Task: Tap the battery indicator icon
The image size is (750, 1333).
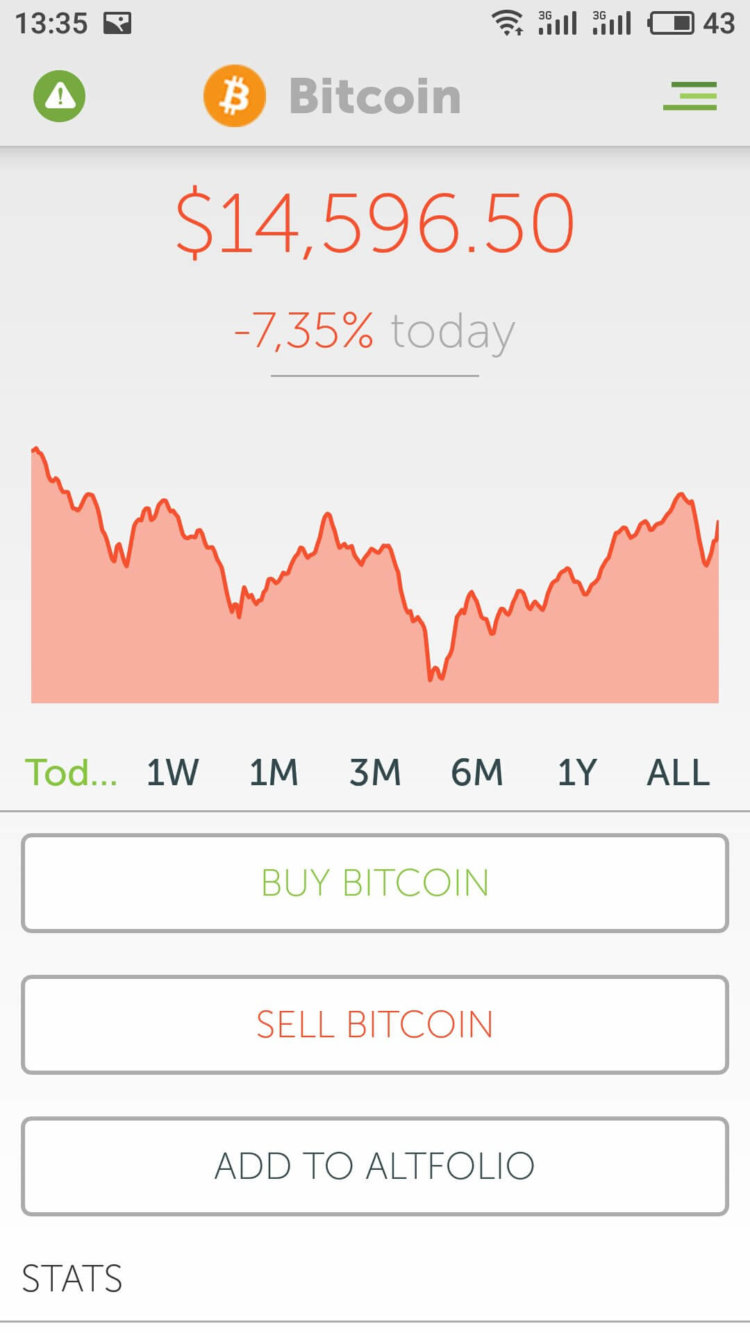Action: pyautogui.click(x=671, y=23)
